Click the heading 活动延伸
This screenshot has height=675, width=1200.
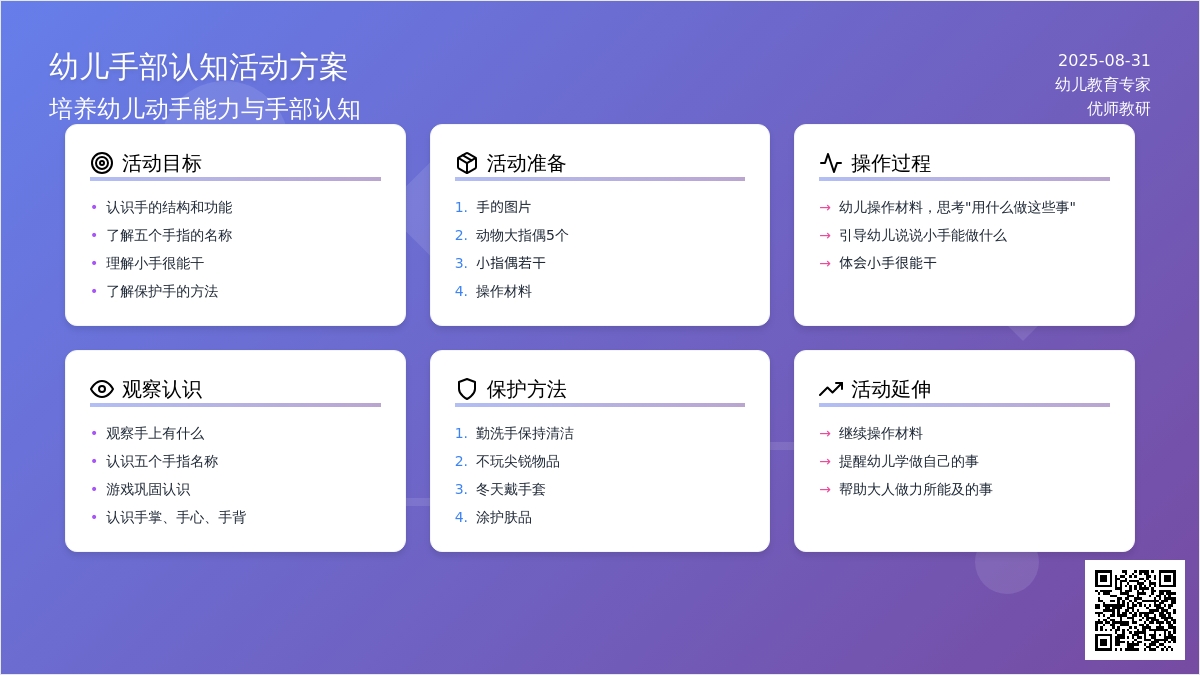tap(891, 389)
